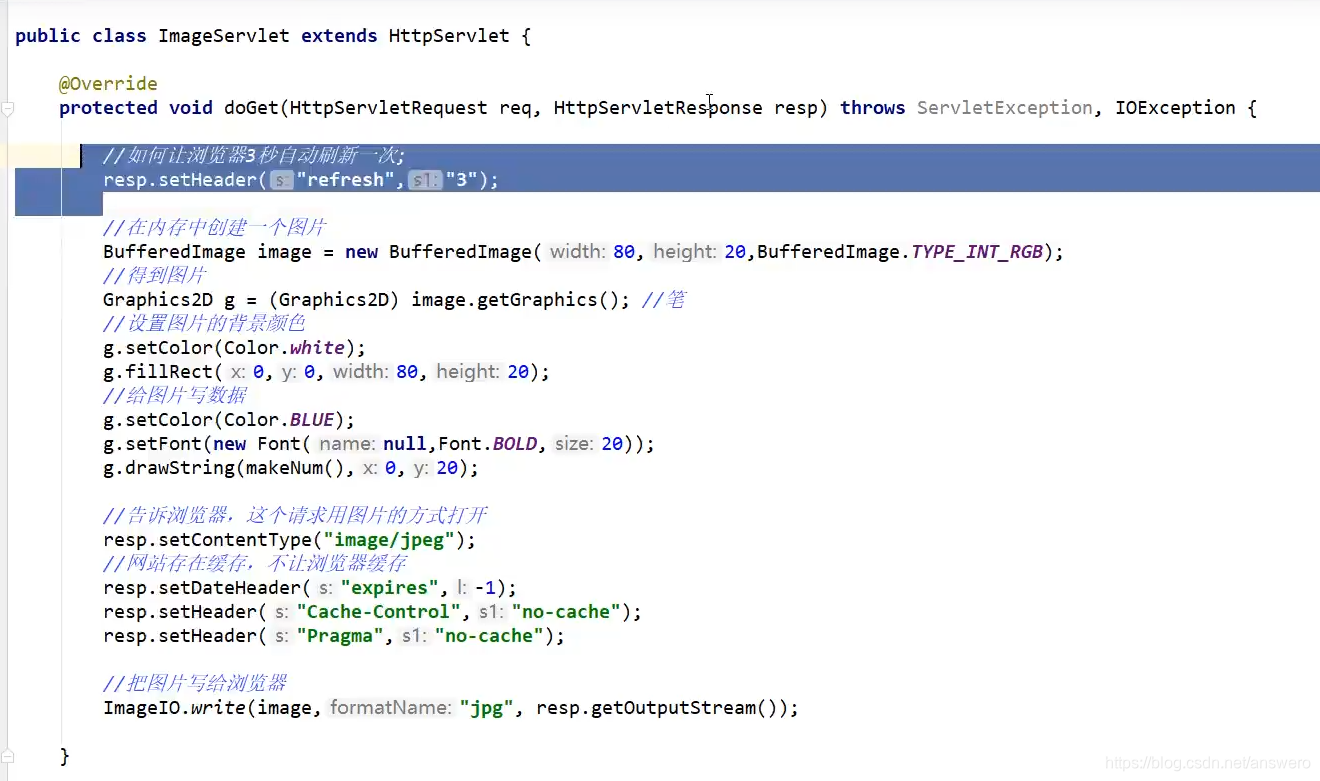The height and width of the screenshot is (781, 1320).
Task: Click the 'new' keyword before BufferedImage constructor
Action: click(361, 252)
